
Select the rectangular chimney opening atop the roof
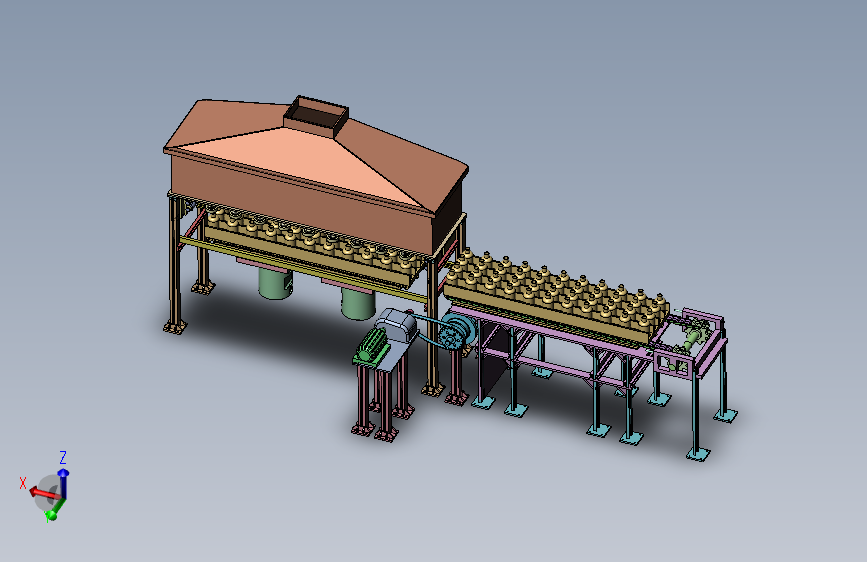coord(316,115)
